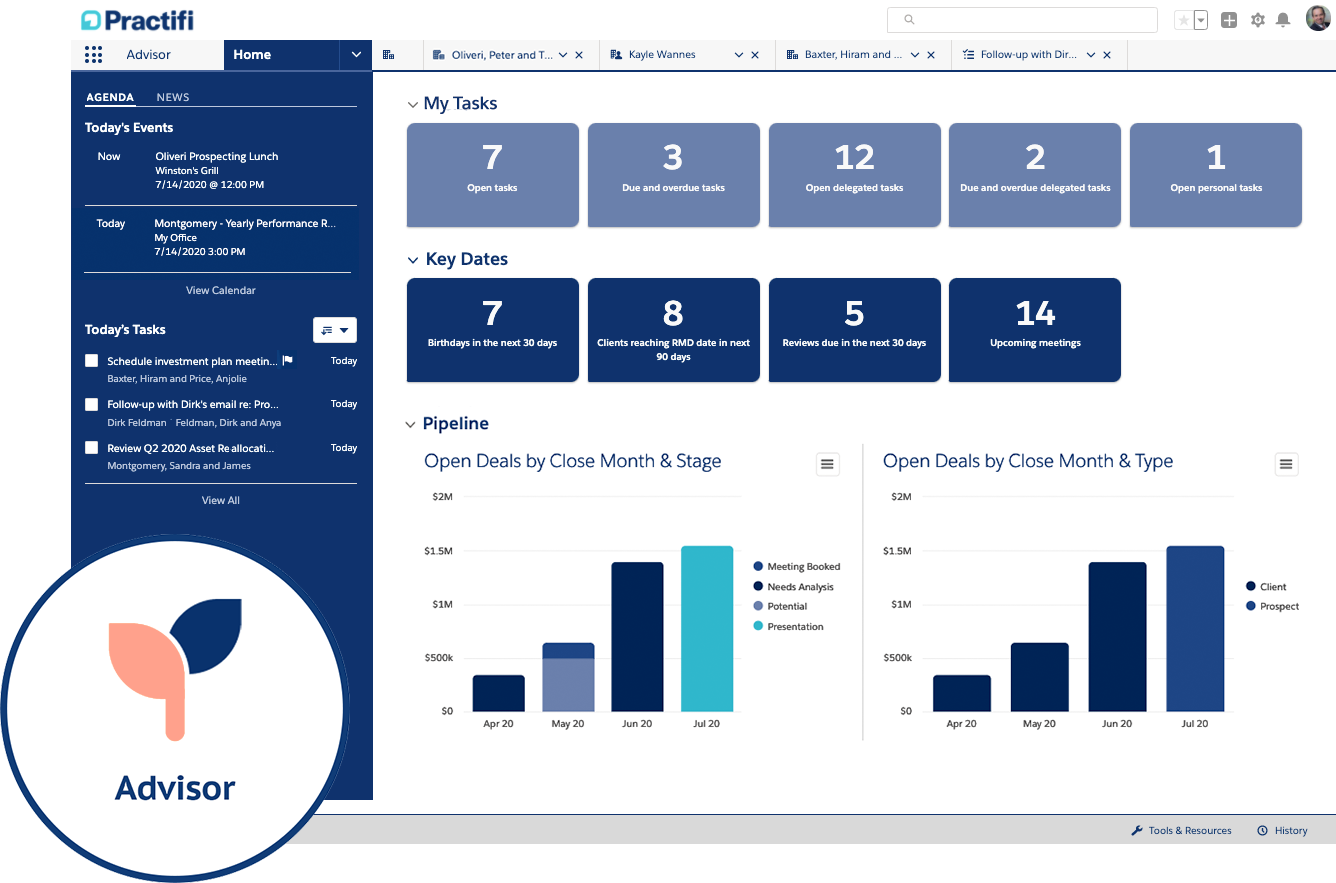The width and height of the screenshot is (1336, 883).
Task: Switch to the NEWS tab
Action: click(172, 97)
